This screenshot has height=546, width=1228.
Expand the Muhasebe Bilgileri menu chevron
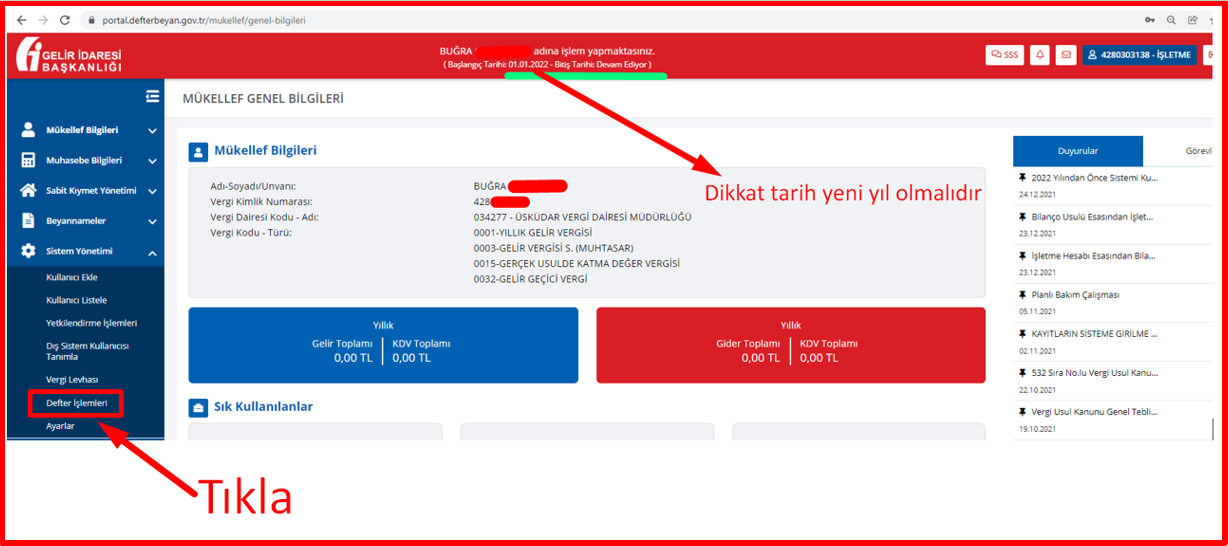(x=152, y=160)
